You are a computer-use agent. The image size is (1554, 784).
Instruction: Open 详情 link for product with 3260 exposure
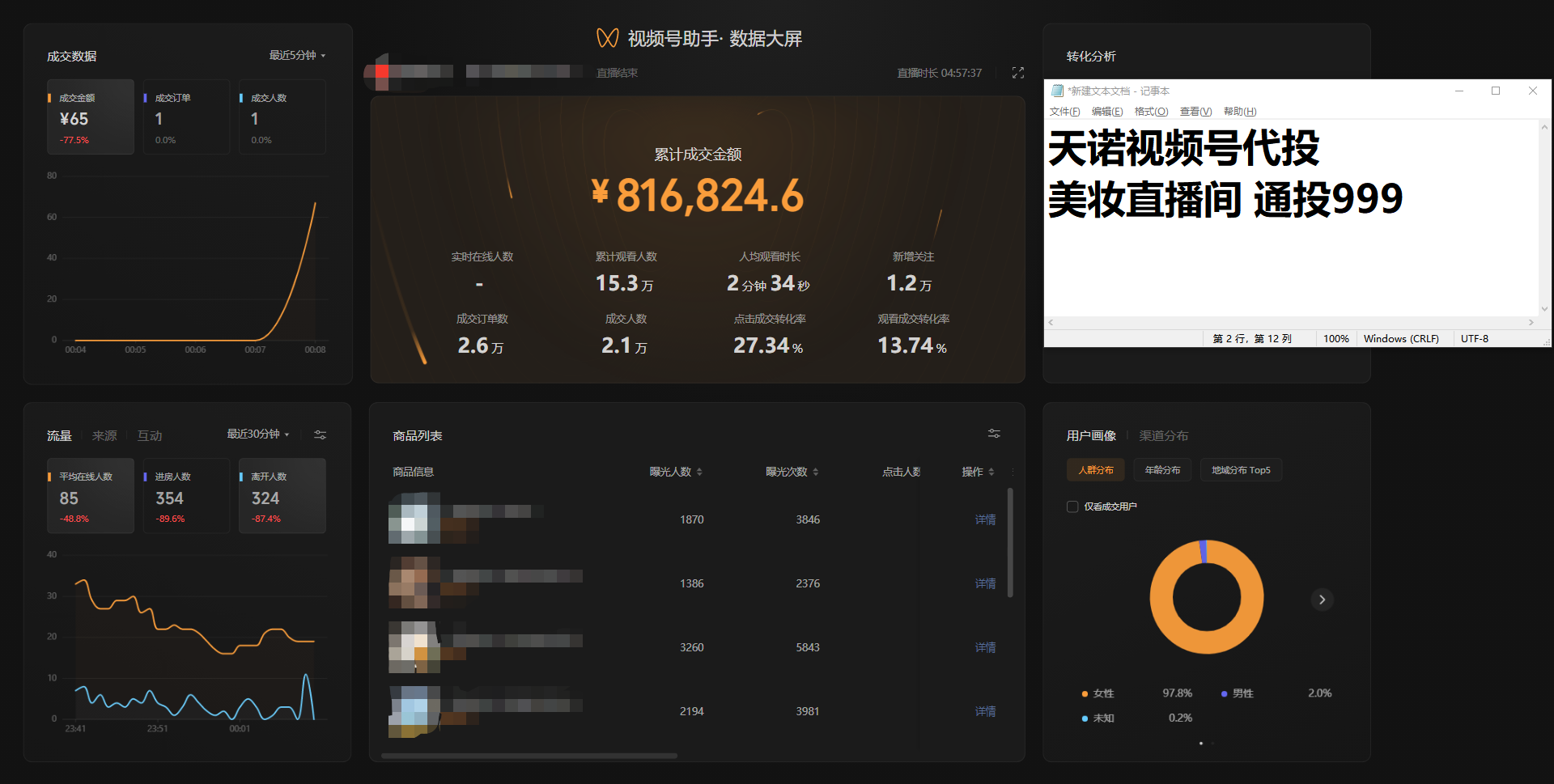985,647
